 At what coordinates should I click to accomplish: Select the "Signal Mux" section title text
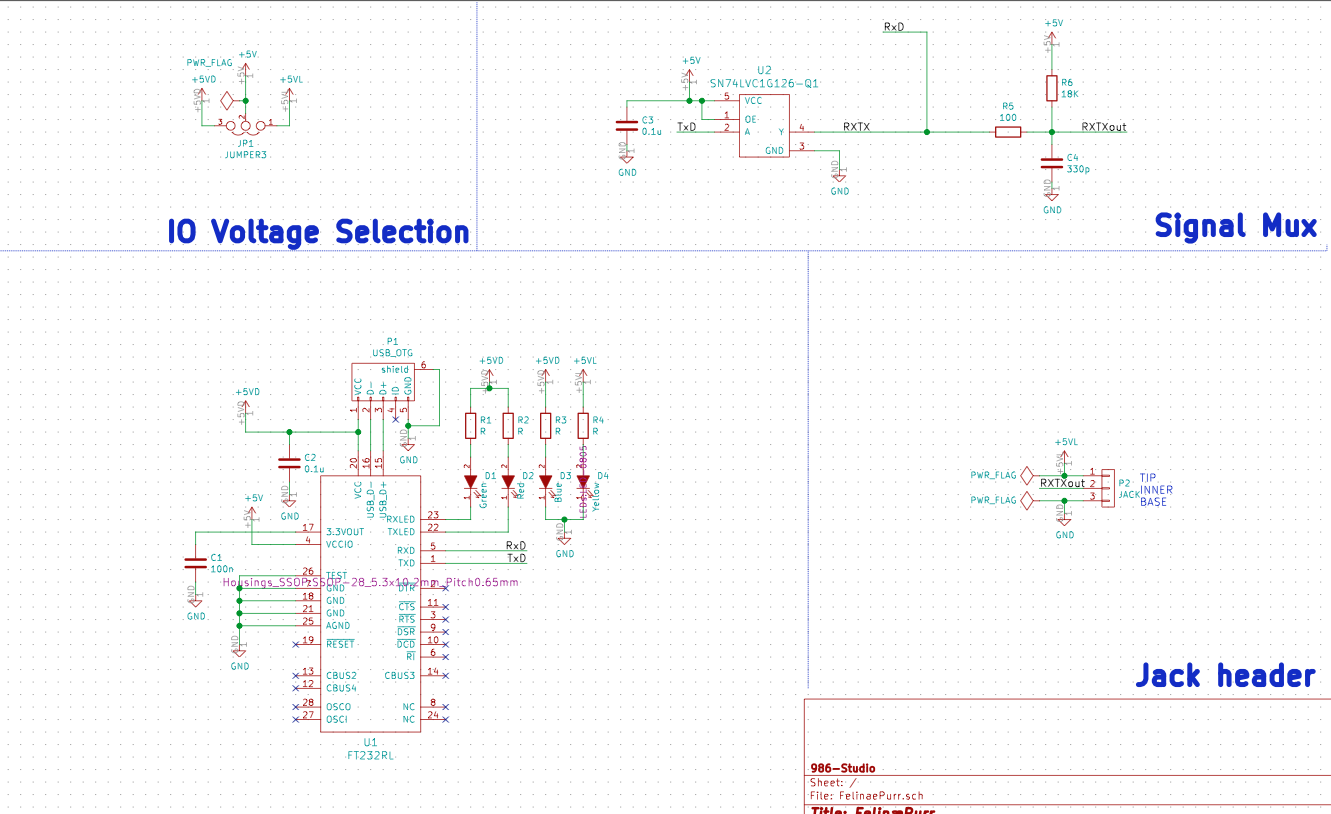pos(1235,226)
